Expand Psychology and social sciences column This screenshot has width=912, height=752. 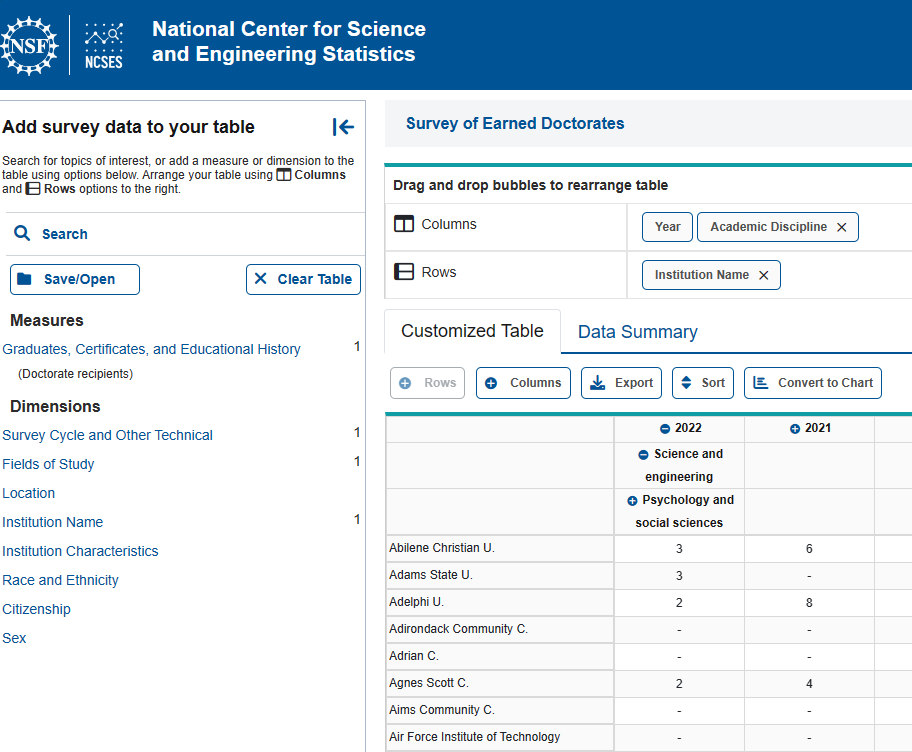click(632, 500)
